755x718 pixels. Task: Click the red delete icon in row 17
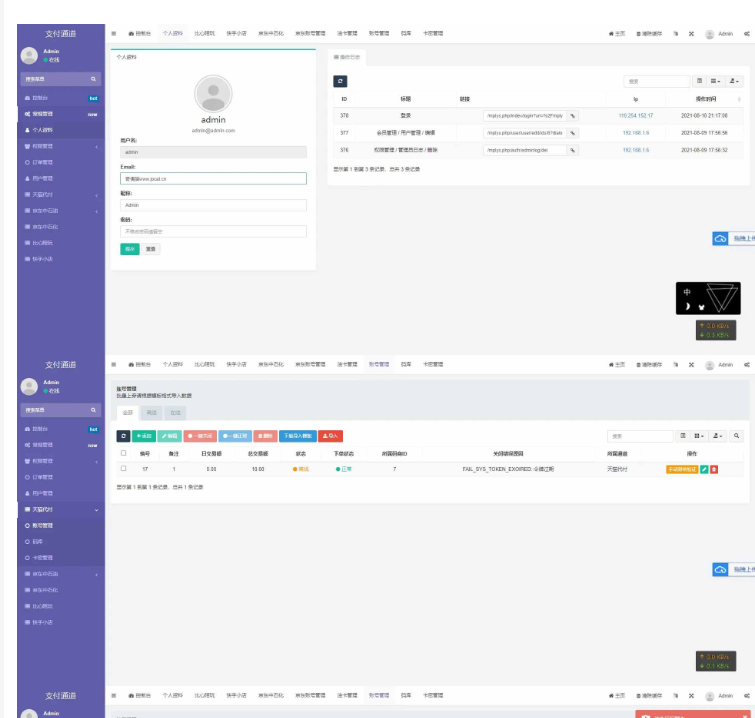[714, 468]
